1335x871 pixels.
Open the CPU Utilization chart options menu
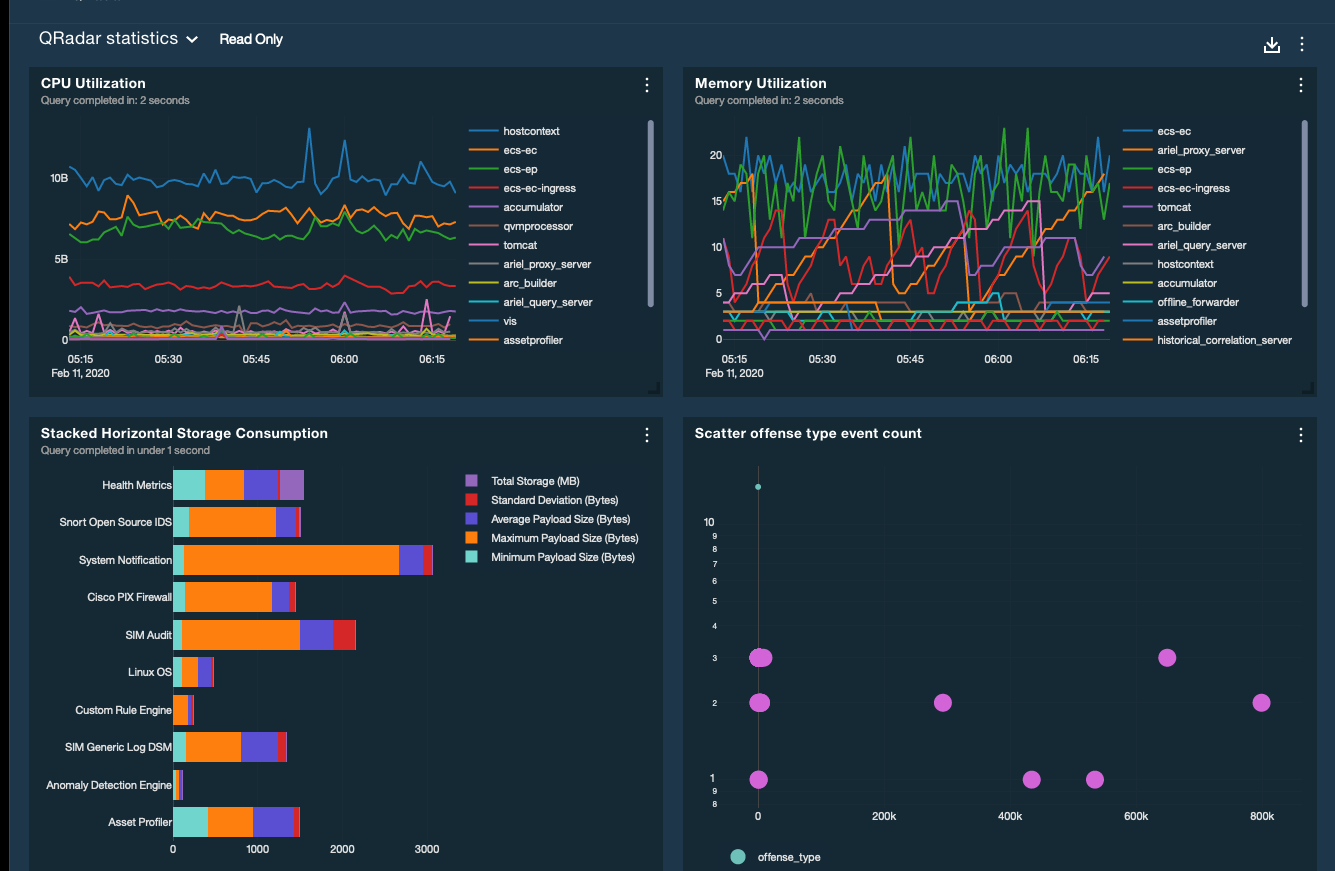point(646,85)
